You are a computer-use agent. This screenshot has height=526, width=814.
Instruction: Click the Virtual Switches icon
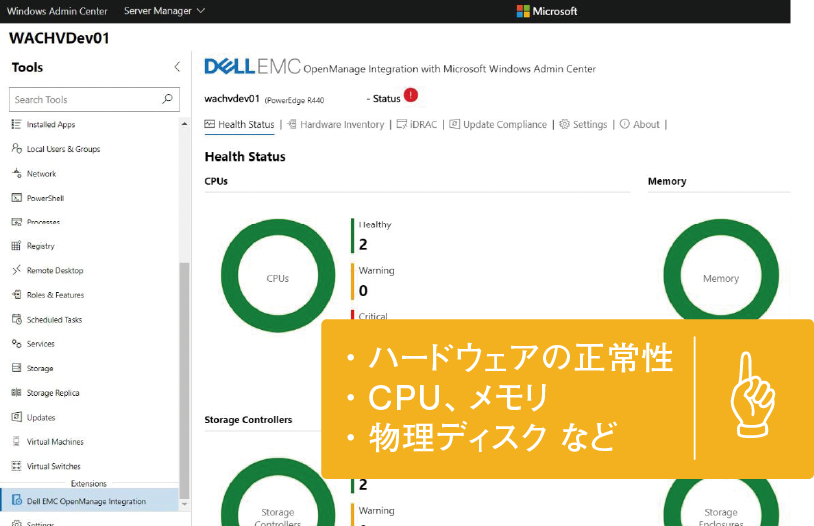point(16,466)
